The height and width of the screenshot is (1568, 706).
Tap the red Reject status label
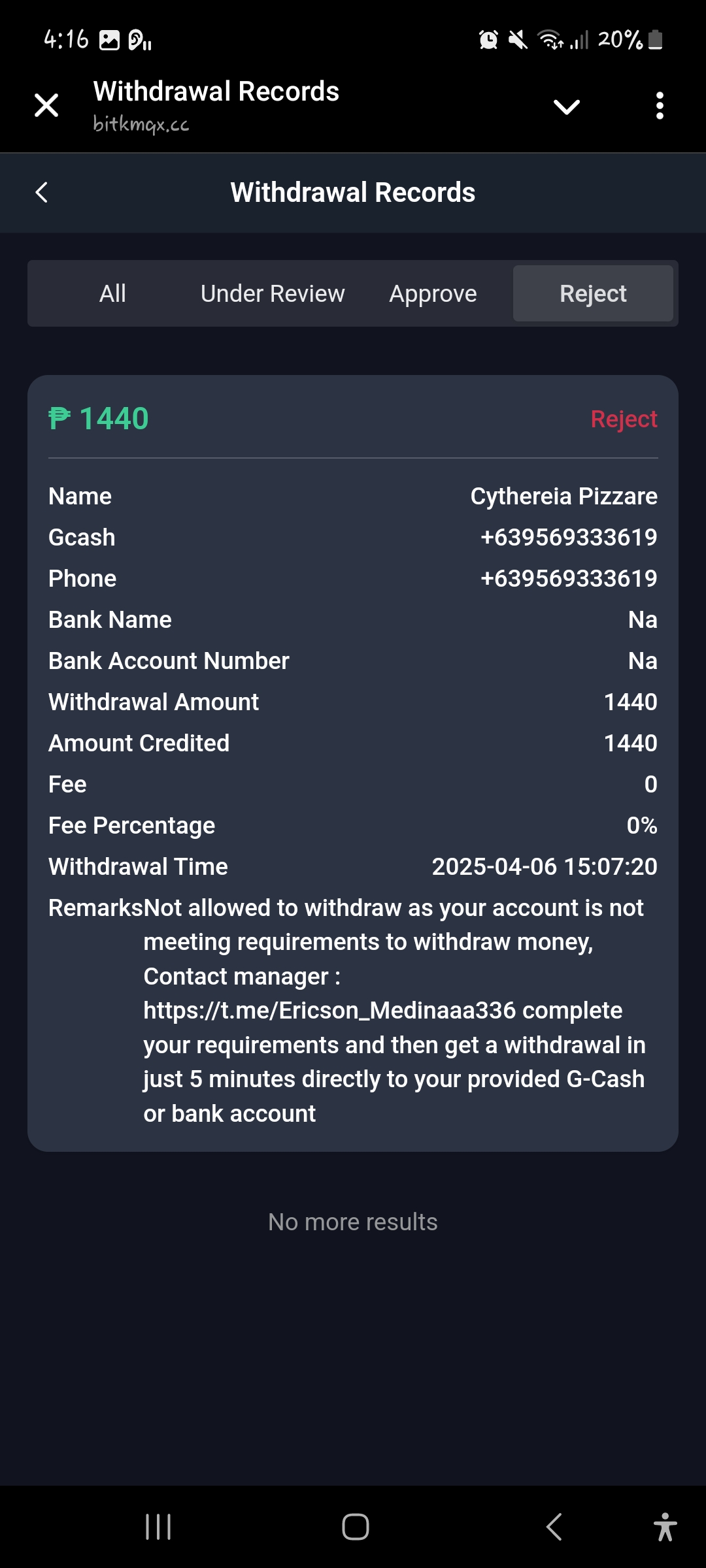click(624, 419)
